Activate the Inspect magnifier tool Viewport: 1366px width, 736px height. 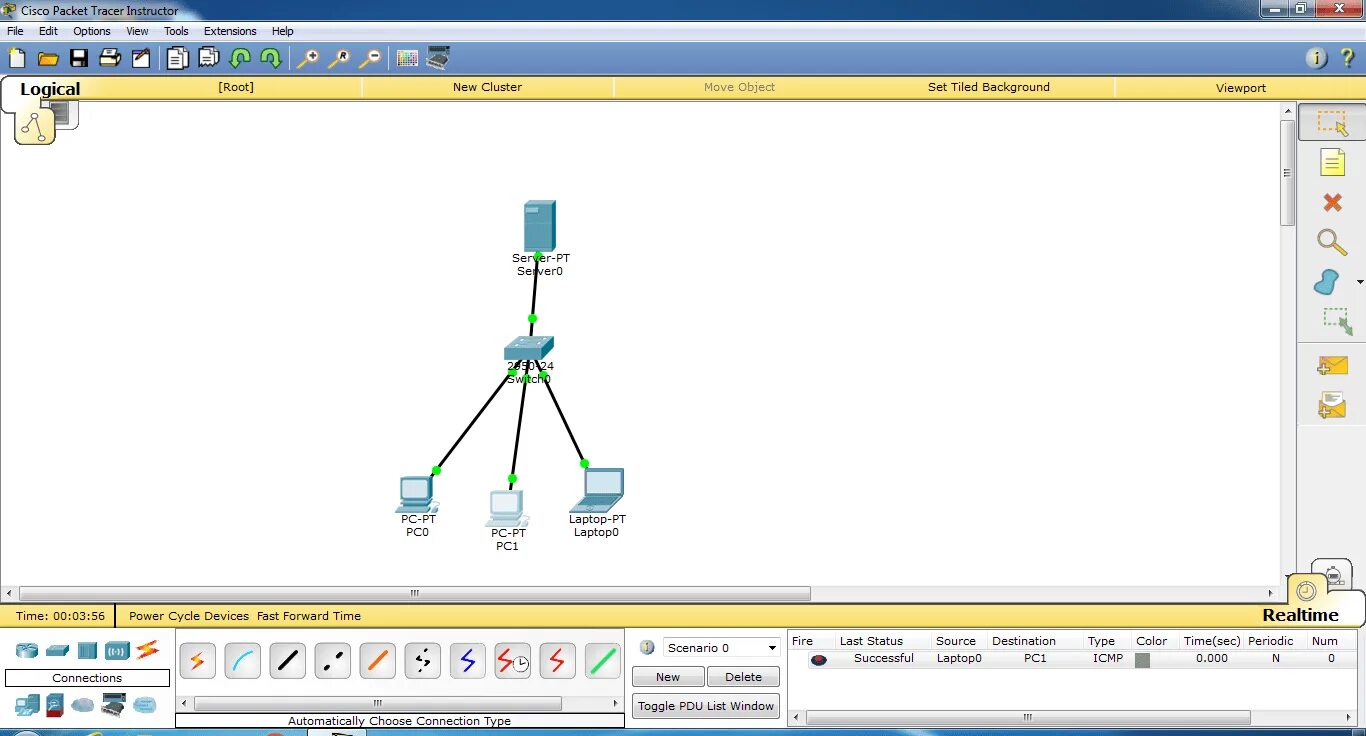point(1332,242)
